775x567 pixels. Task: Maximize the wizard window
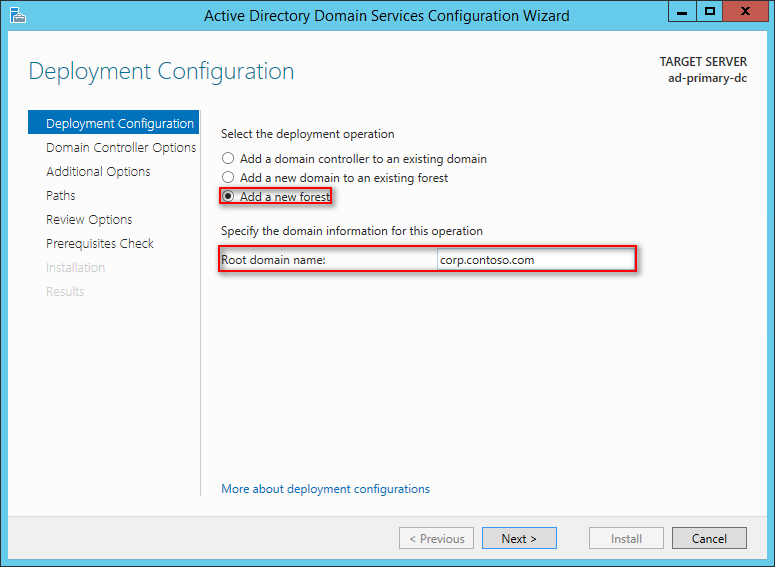[x=710, y=11]
